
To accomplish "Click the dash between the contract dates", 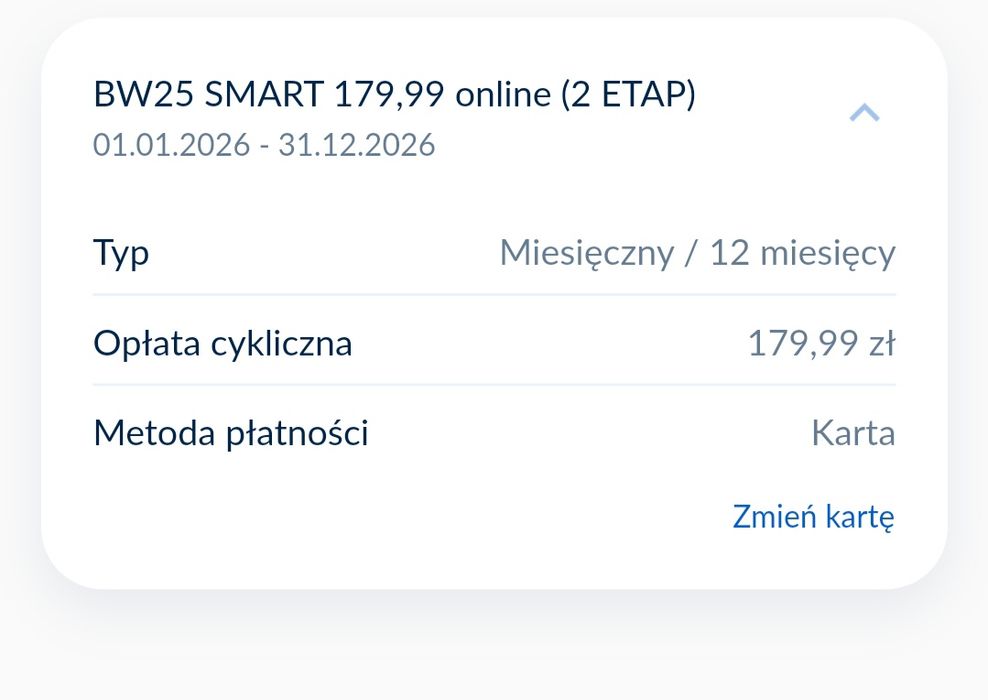I will 264,146.
